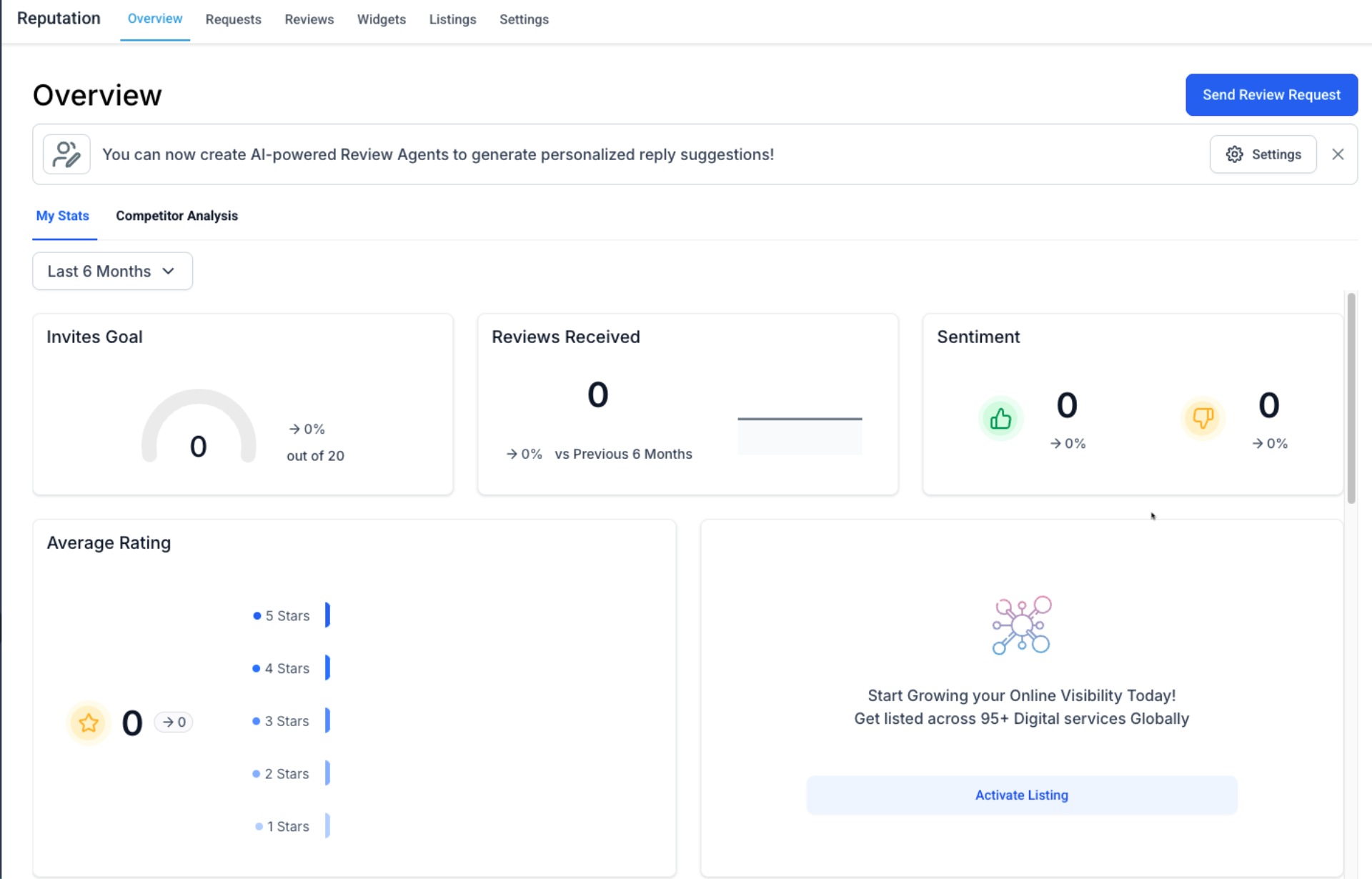Click the online visibility network graphic
Viewport: 1372px width, 879px height.
pos(1020,625)
